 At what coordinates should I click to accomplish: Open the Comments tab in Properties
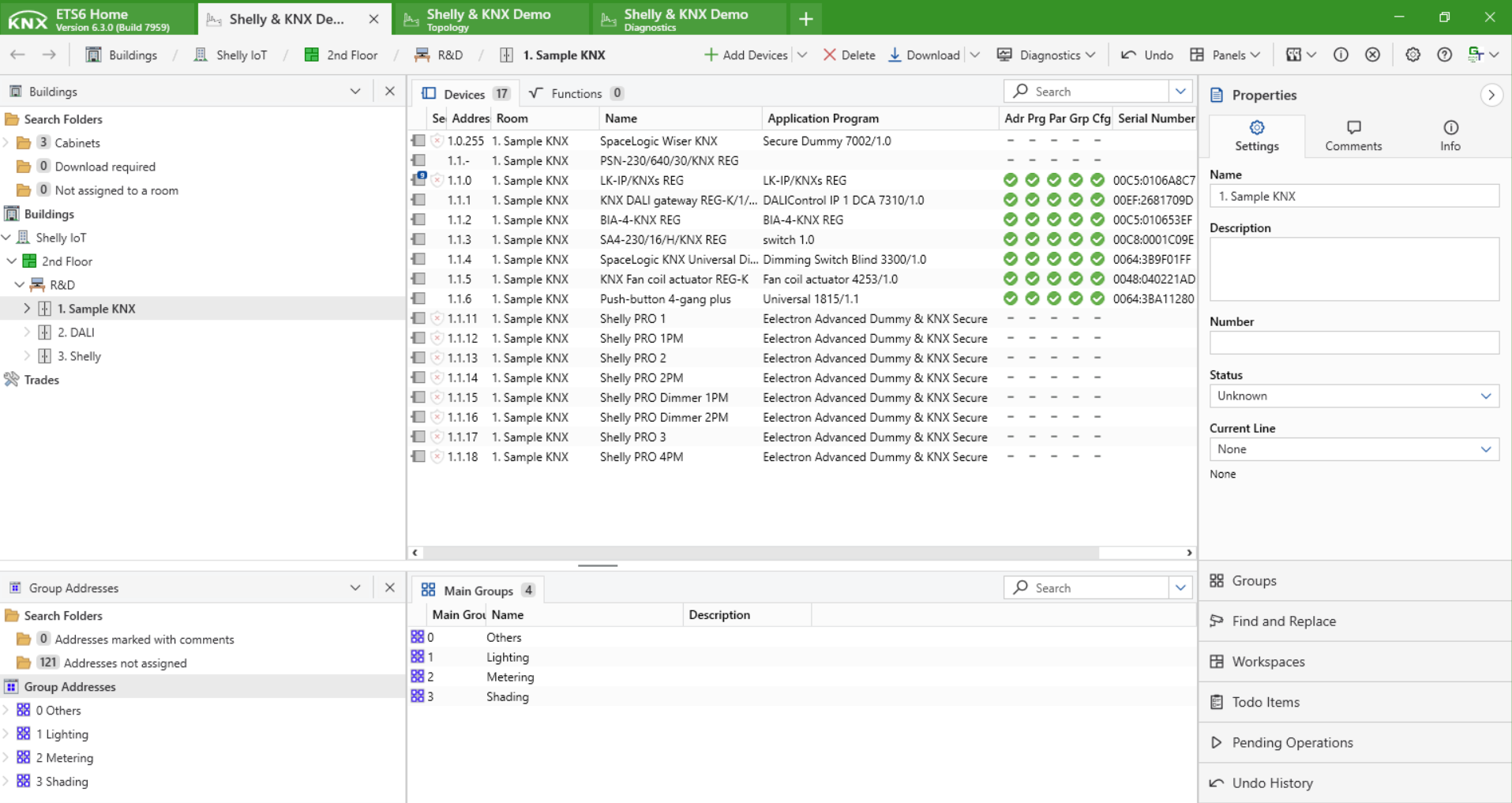pos(1353,136)
